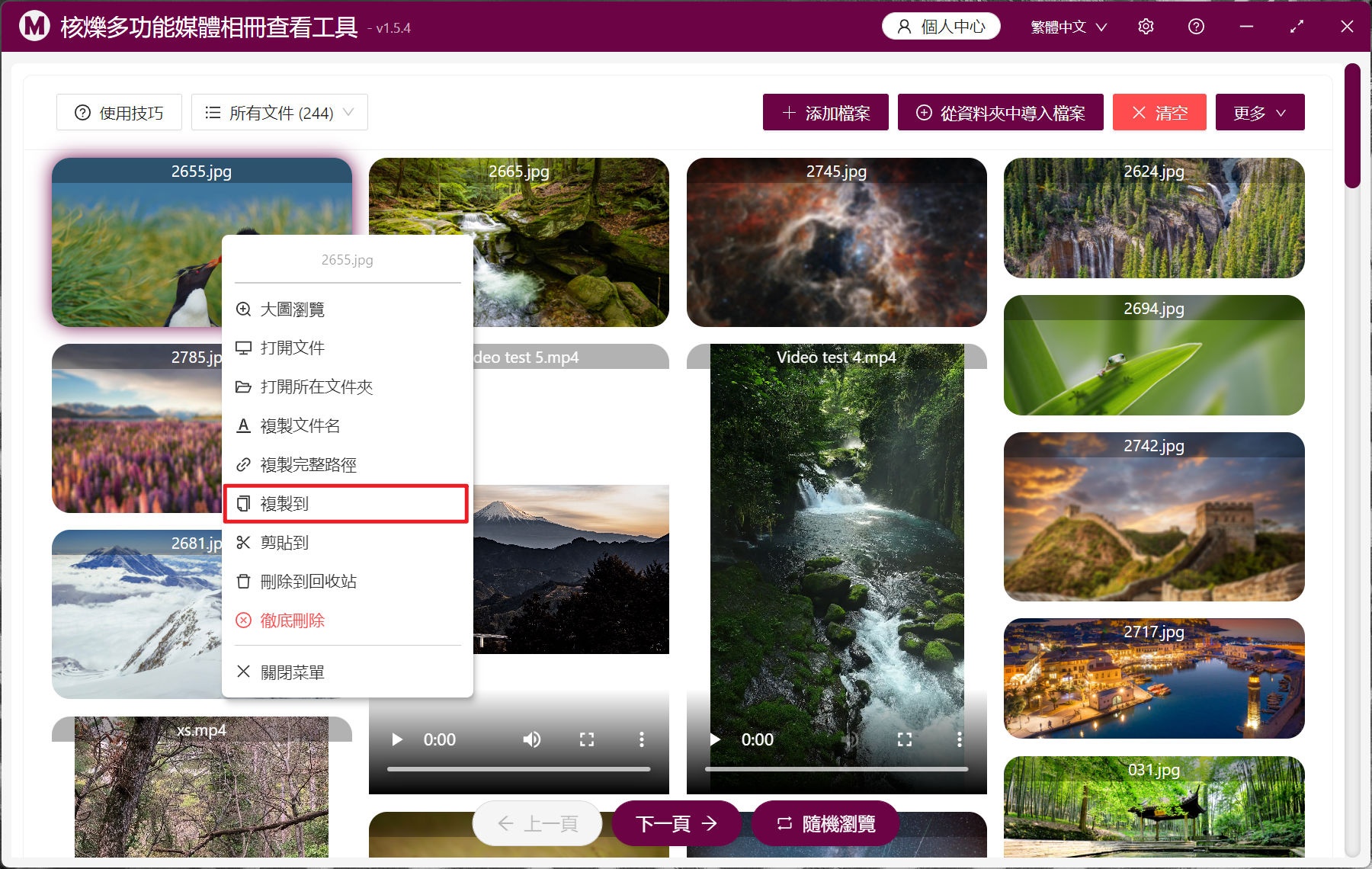Go to next page with 下一頁
The width and height of the screenshot is (1372, 869).
676,823
